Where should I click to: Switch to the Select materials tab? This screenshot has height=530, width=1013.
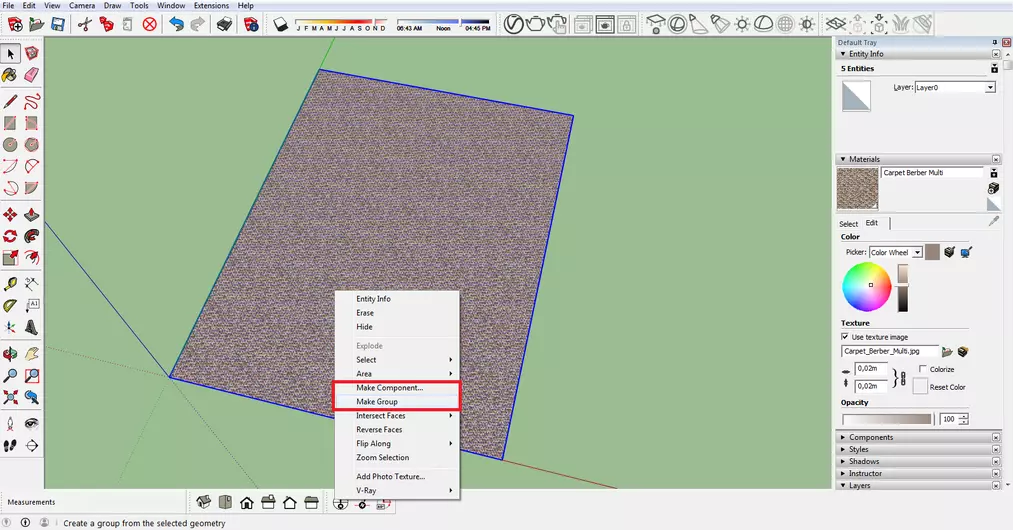coord(848,224)
